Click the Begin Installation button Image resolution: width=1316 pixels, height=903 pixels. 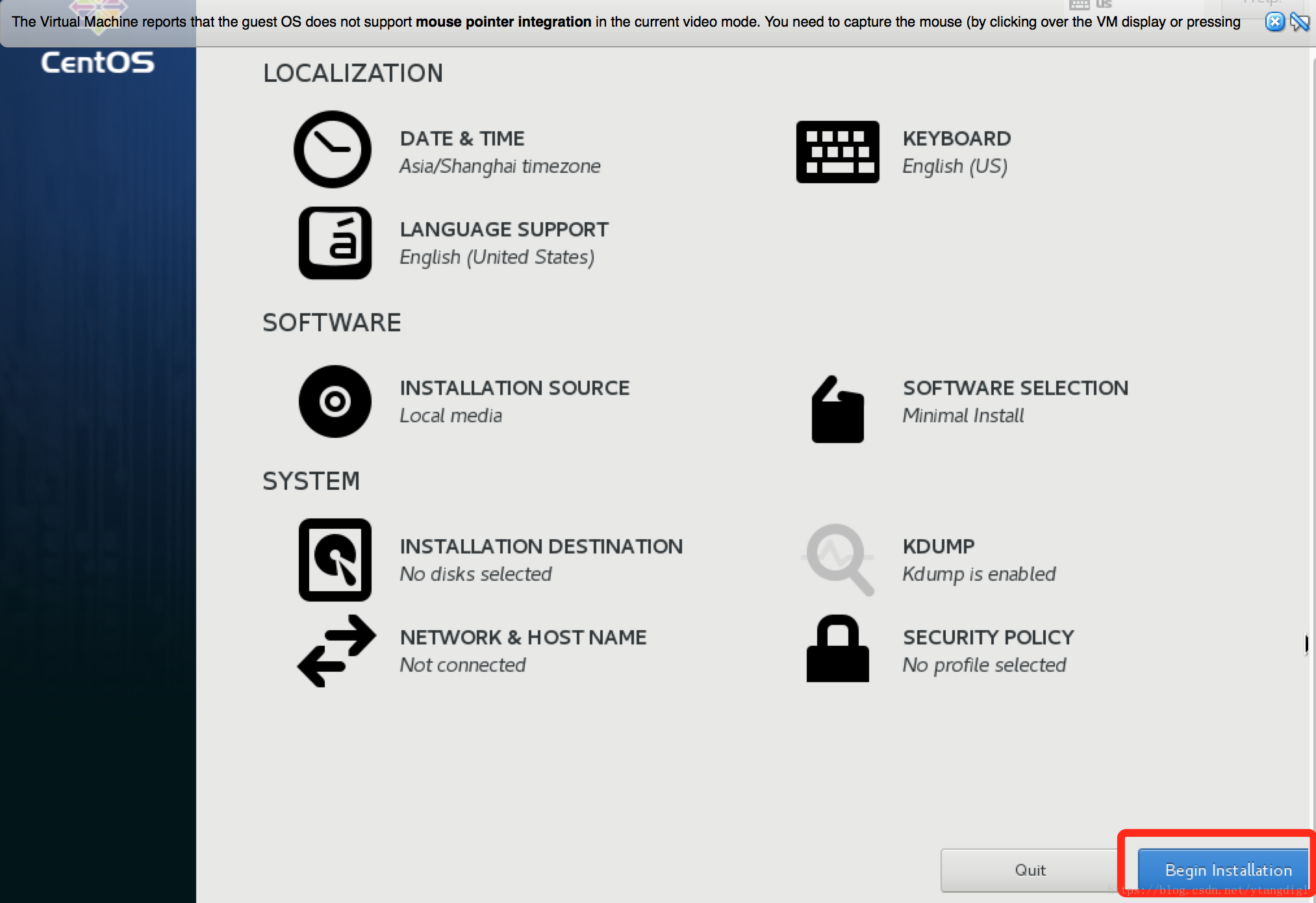pos(1224,870)
